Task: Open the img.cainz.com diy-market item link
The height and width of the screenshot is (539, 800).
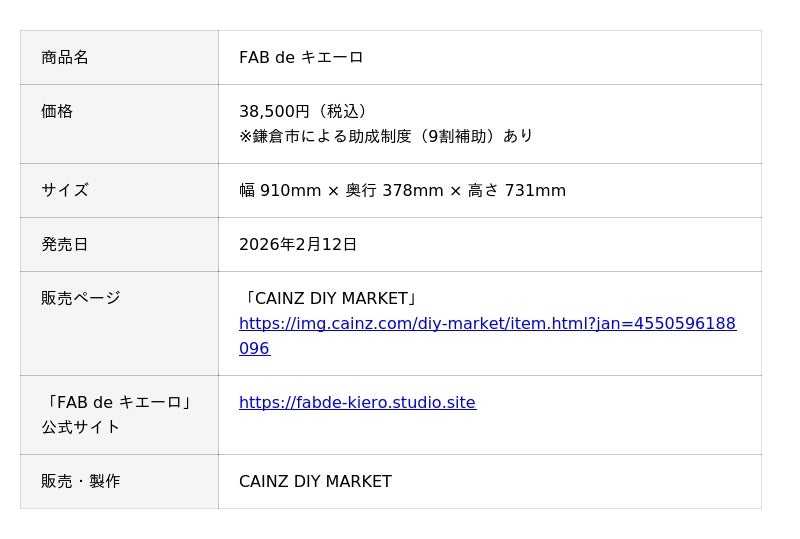Action: (x=487, y=324)
